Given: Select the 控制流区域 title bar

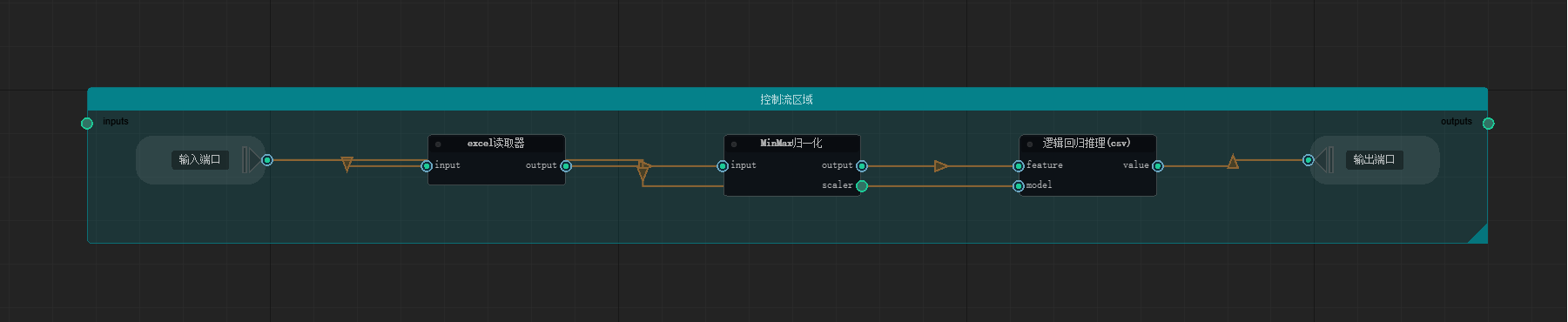Looking at the screenshot, I should point(787,99).
